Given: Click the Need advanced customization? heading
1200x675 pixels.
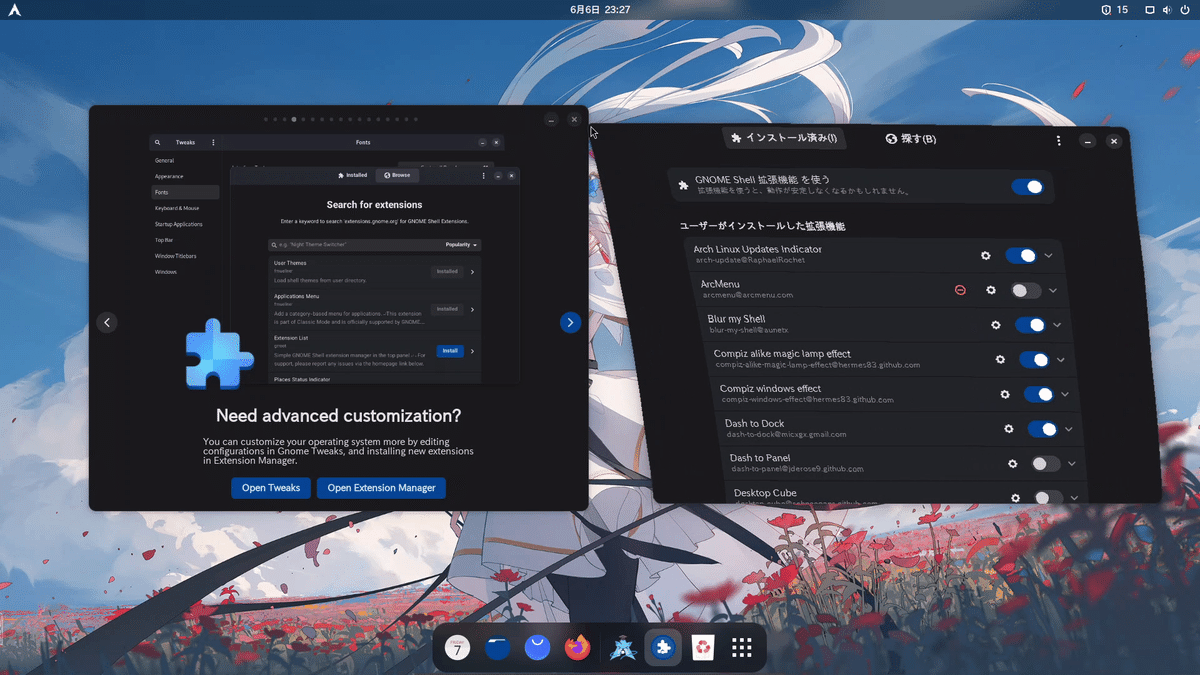Looking at the screenshot, I should tap(339, 415).
